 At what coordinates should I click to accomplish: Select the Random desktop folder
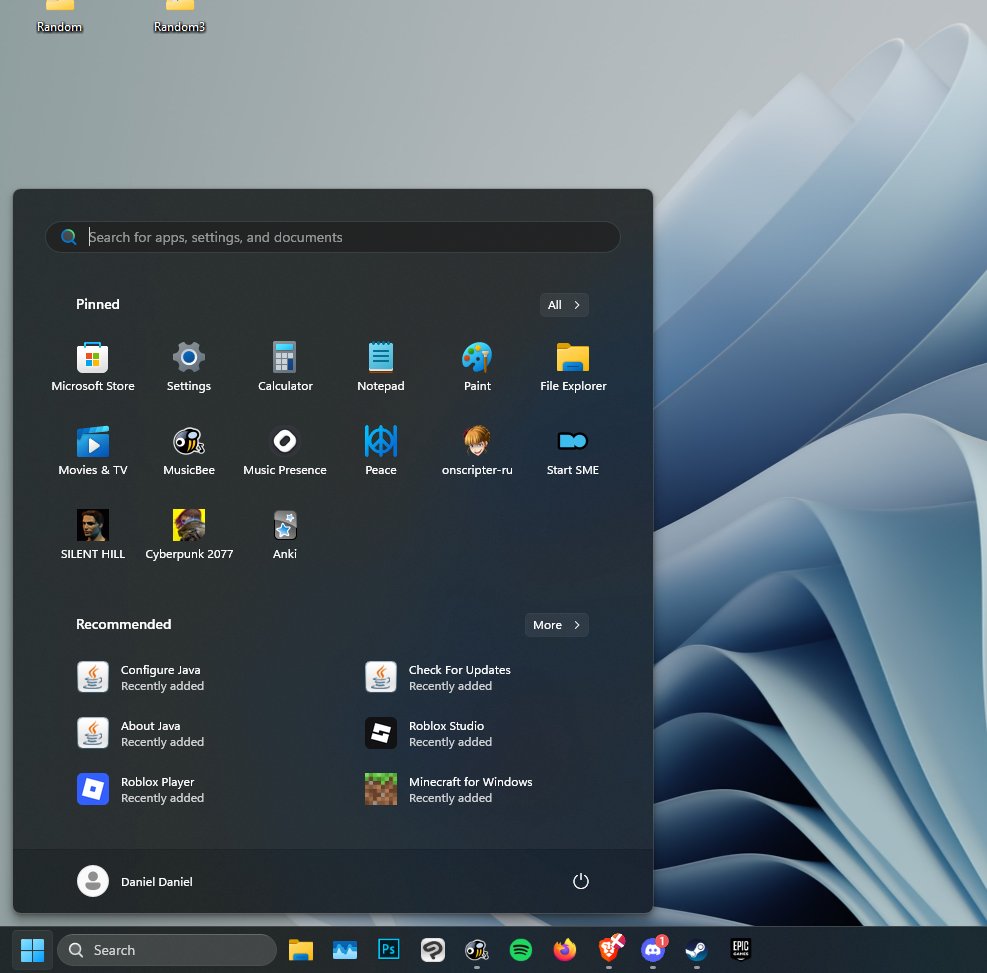click(59, 18)
